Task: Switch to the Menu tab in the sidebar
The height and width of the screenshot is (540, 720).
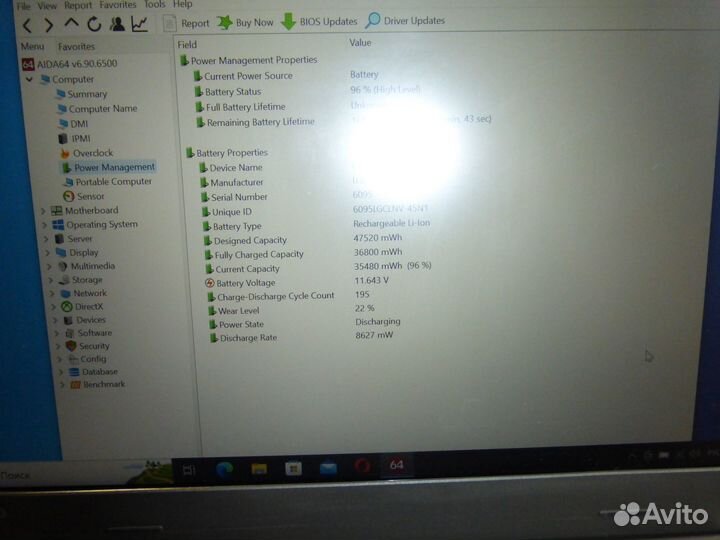Action: tap(33, 46)
